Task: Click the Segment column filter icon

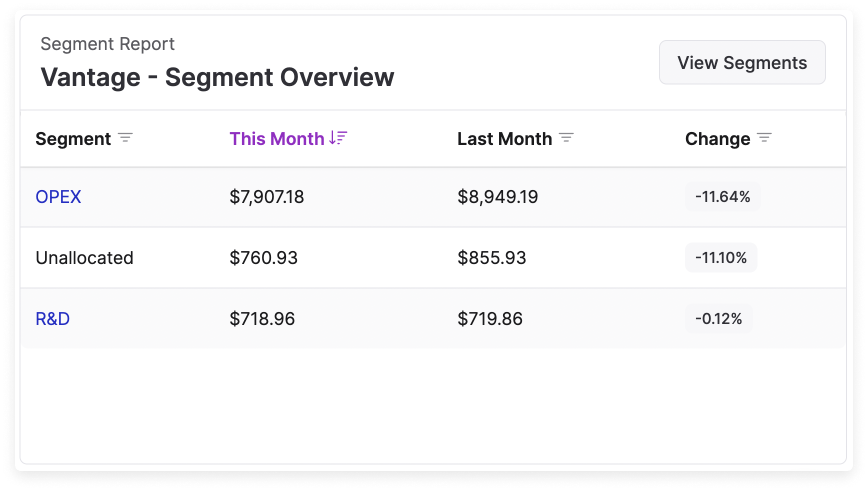Action: point(125,138)
